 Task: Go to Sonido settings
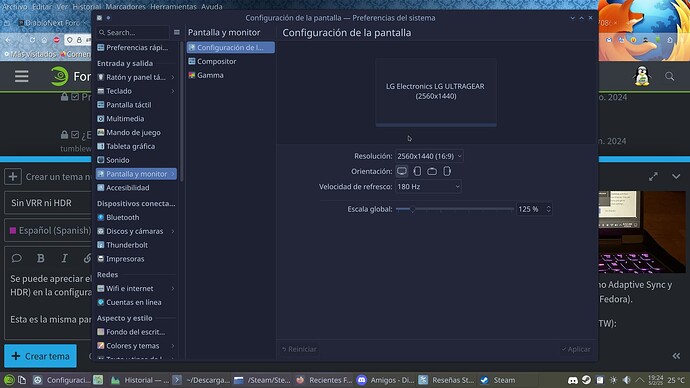(136, 160)
